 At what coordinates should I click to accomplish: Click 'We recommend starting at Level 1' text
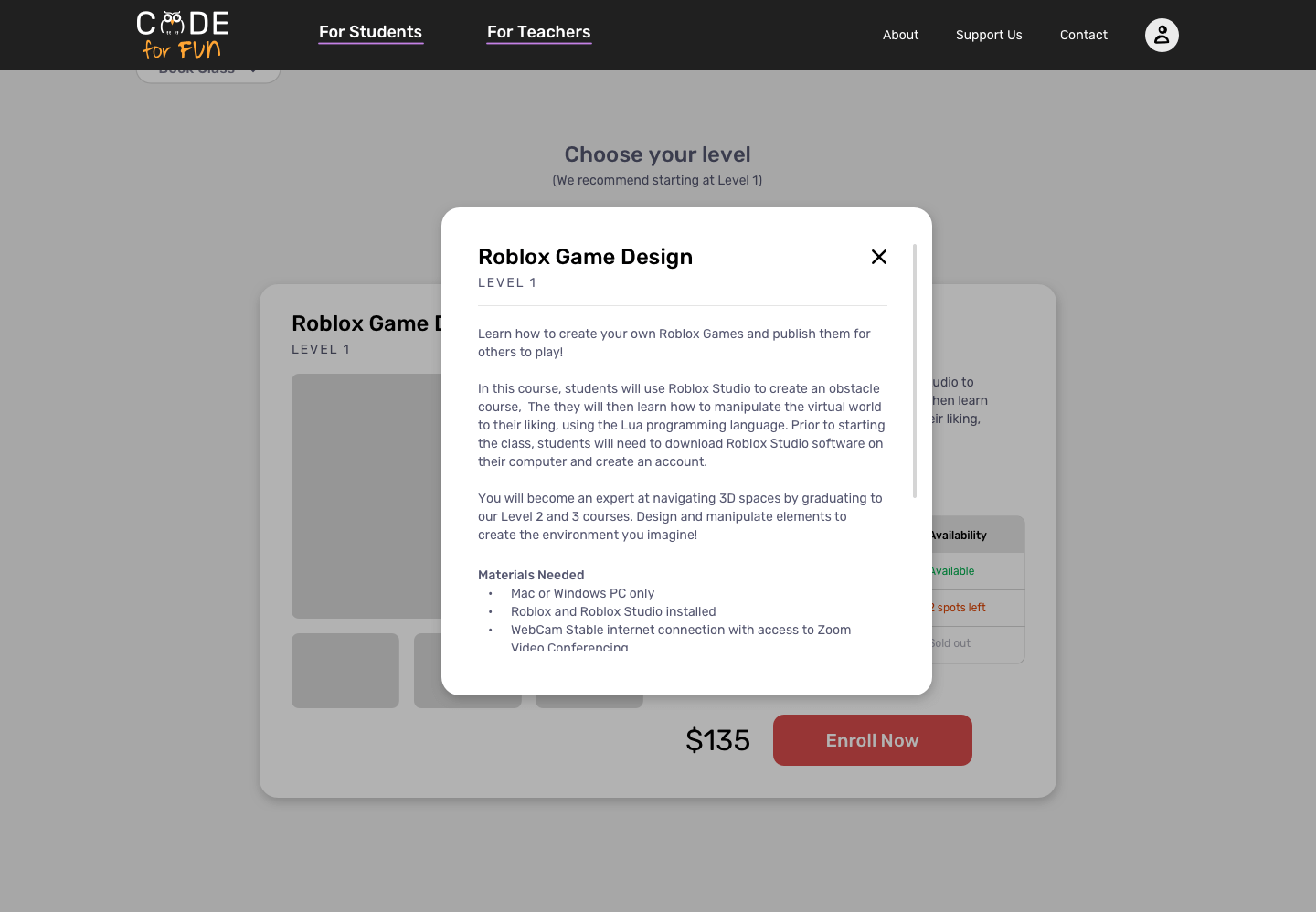click(657, 180)
